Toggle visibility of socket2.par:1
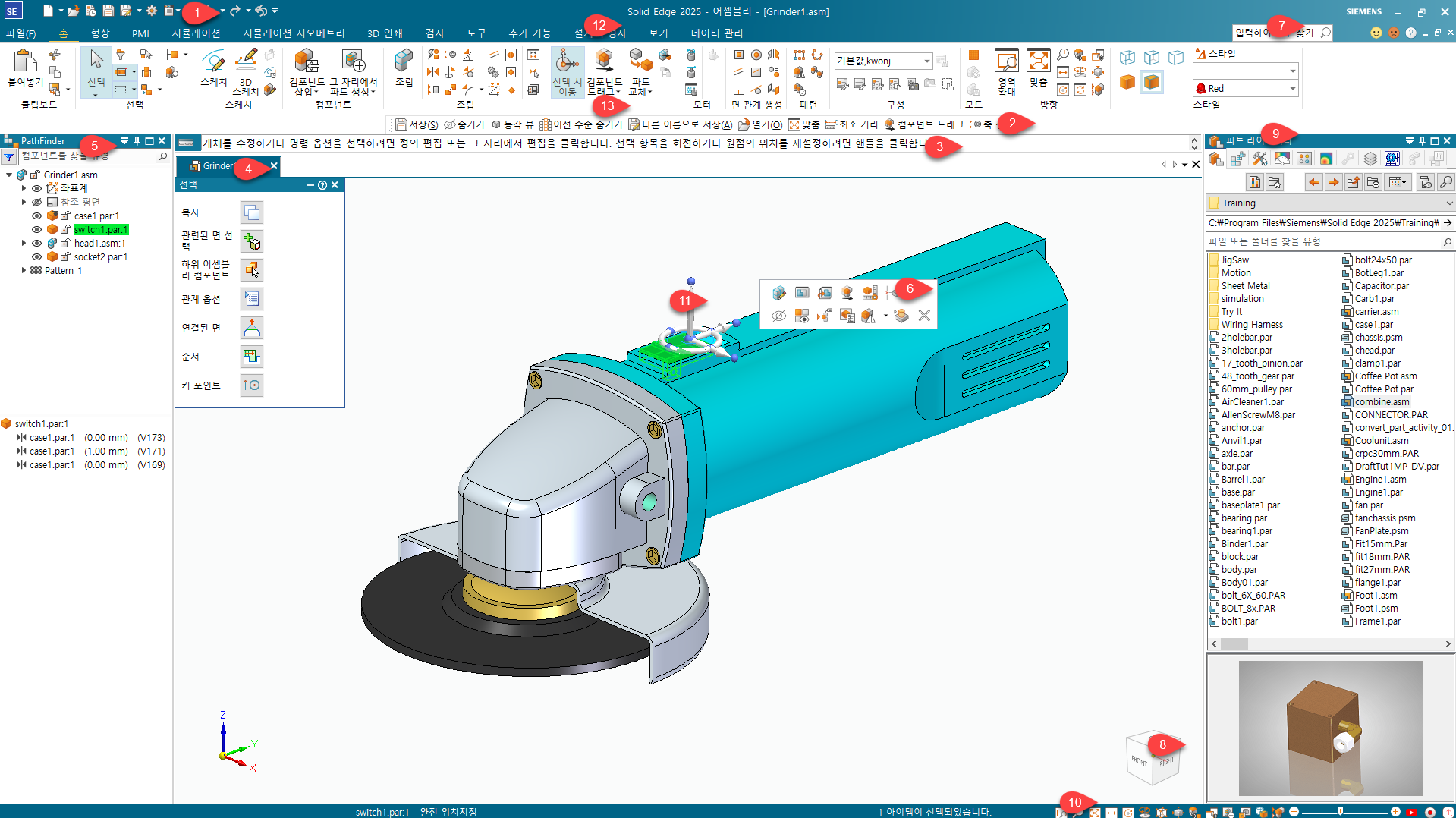1456x818 pixels. [36, 256]
